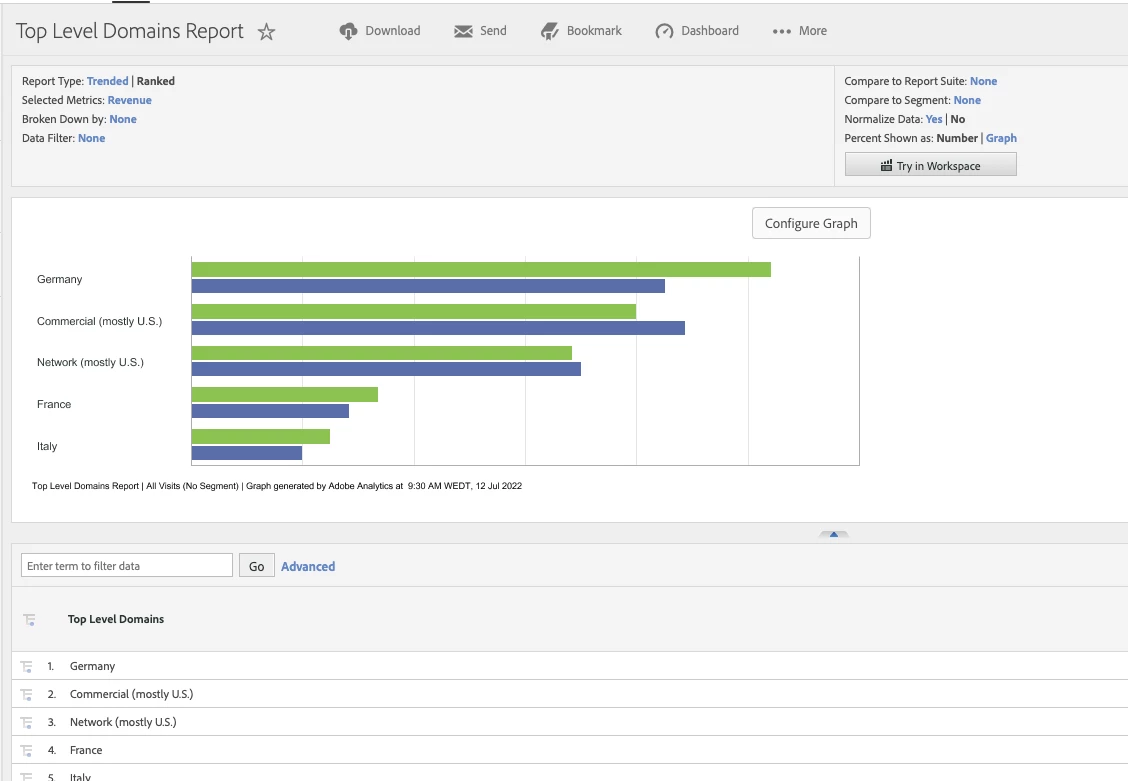1128x781 pixels.
Task: Click the Go filter button
Action: (x=256, y=566)
